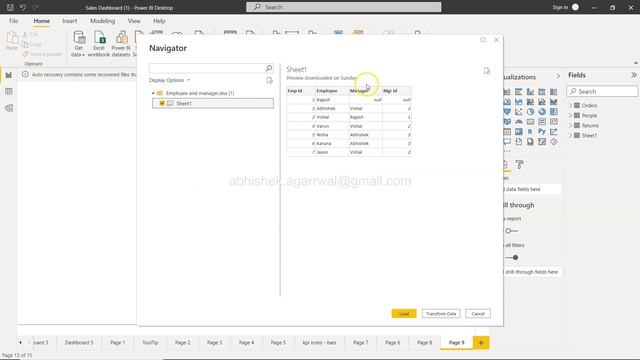Select the Python (Py) visual
This screenshot has height=360, width=640.
pyautogui.click(x=542, y=131)
